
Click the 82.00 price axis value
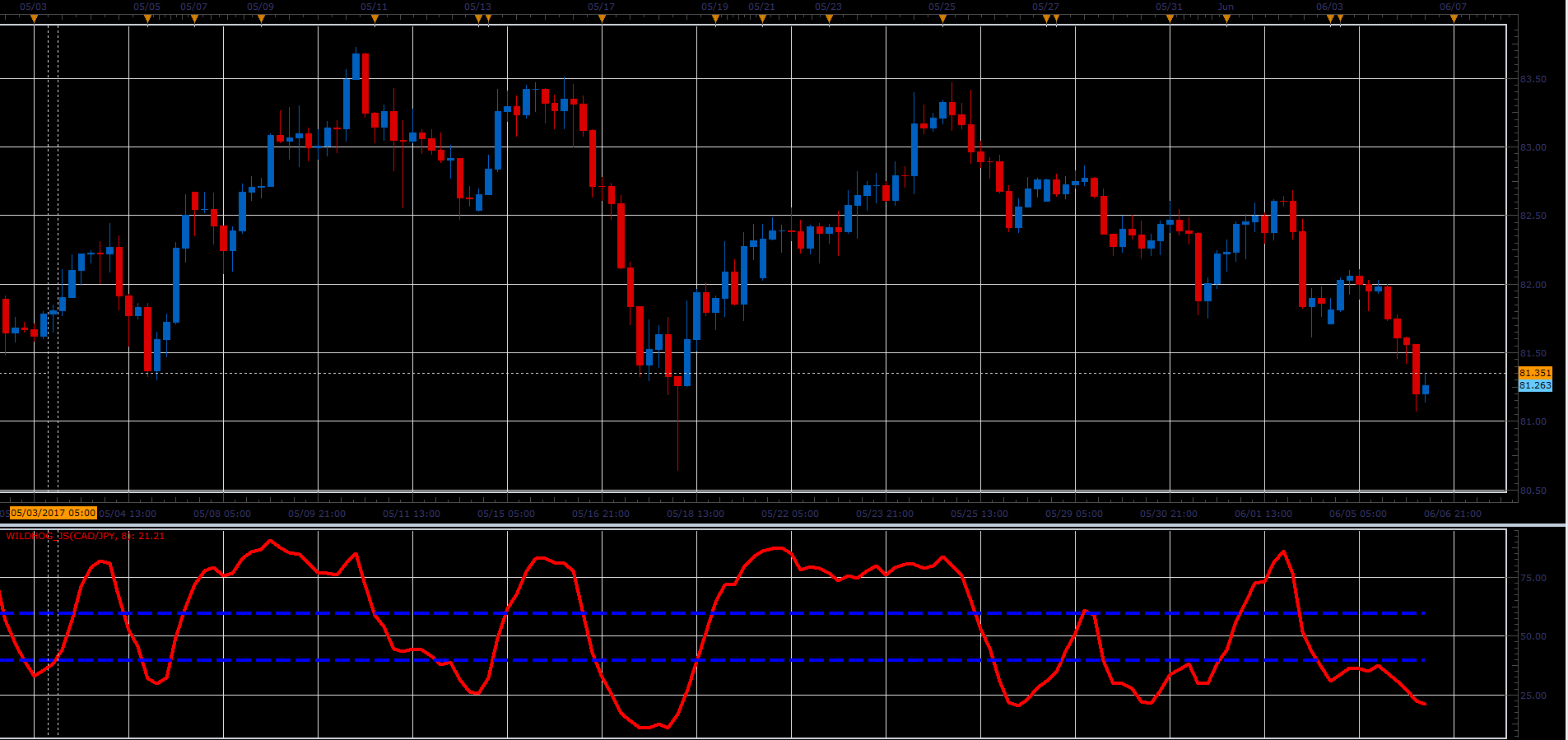pos(1533,285)
